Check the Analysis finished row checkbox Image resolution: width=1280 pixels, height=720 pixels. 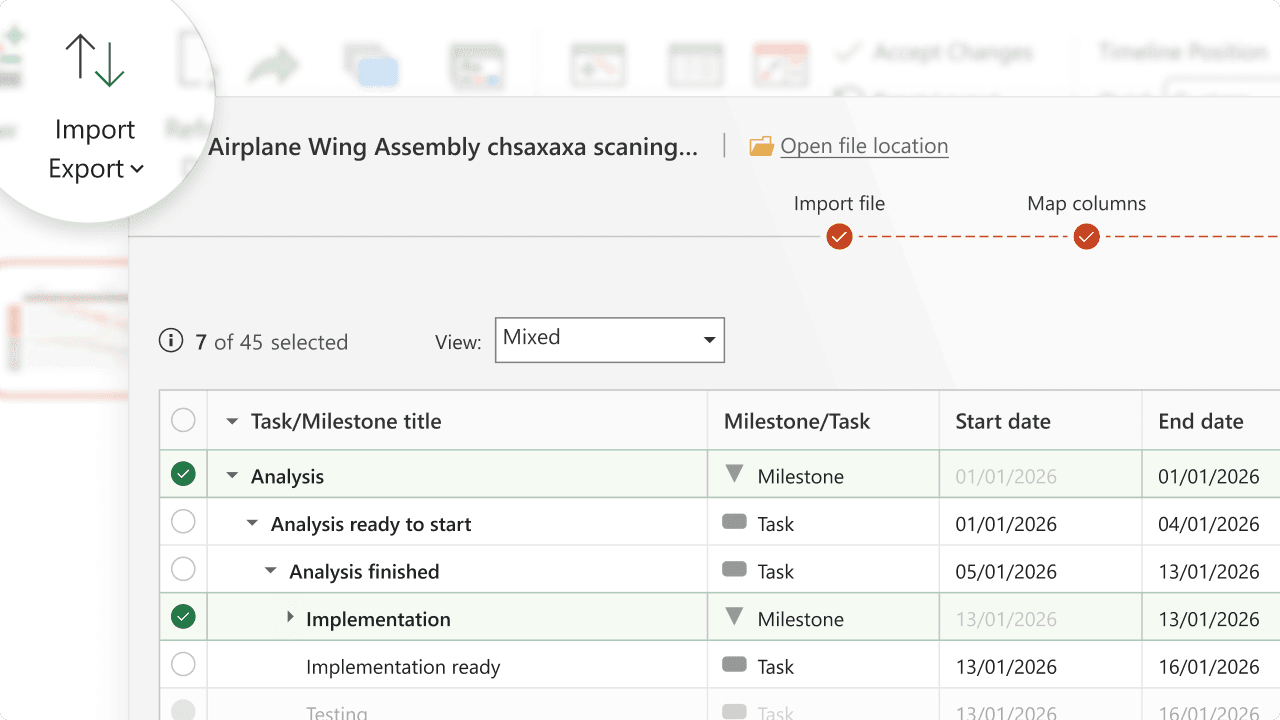[x=183, y=570]
